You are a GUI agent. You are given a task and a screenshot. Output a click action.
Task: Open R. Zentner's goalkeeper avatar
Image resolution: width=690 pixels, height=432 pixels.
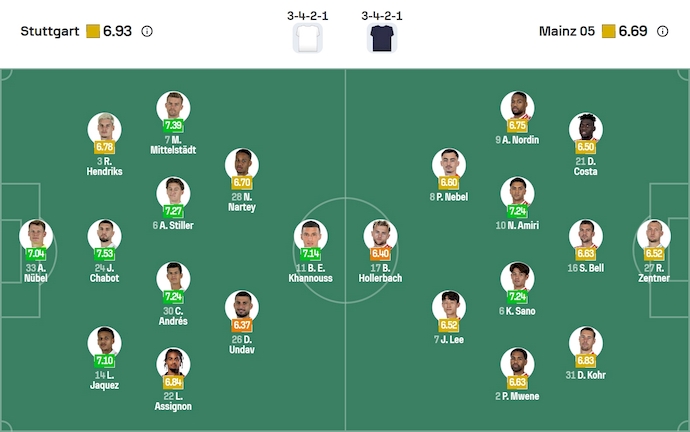(x=654, y=236)
